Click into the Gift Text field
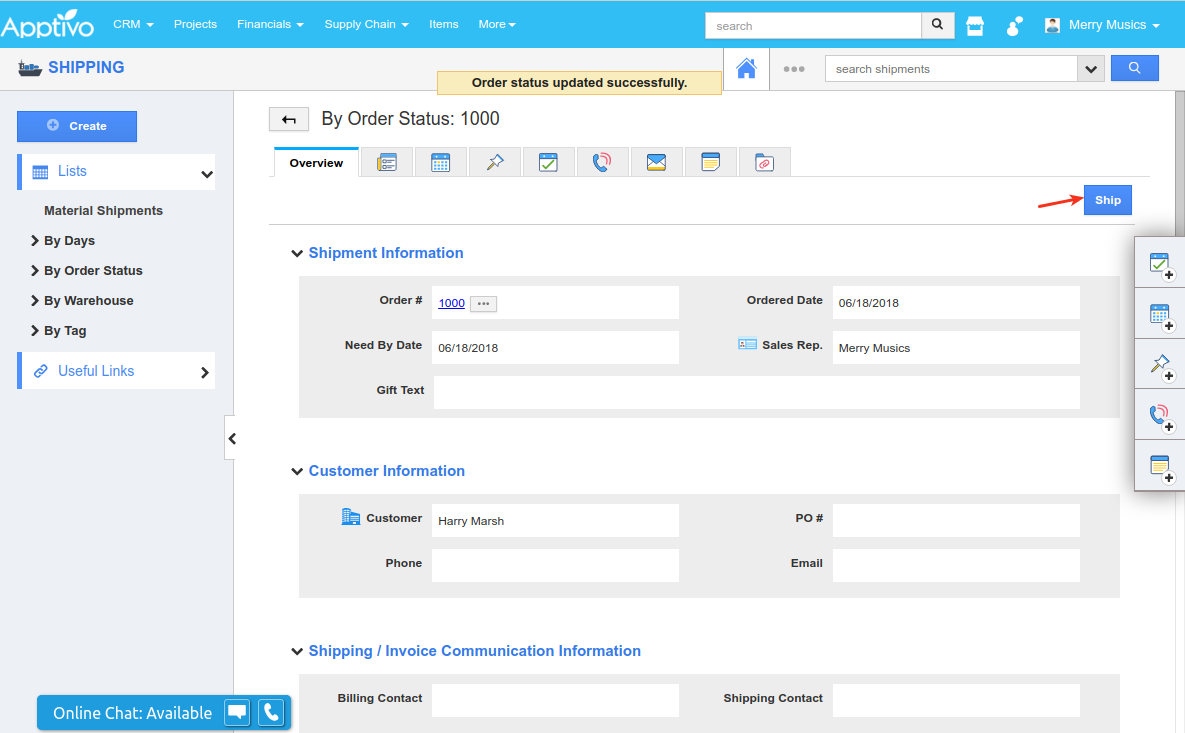 click(x=755, y=392)
